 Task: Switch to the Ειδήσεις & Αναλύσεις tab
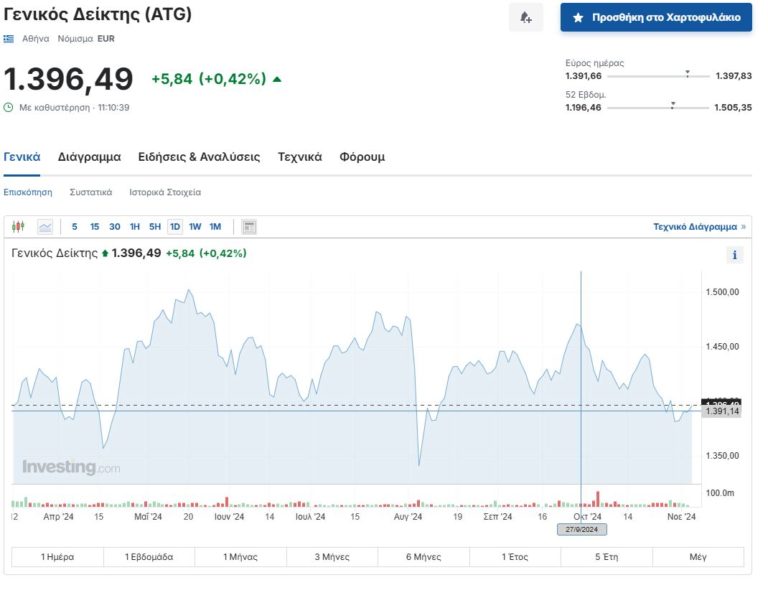[199, 157]
